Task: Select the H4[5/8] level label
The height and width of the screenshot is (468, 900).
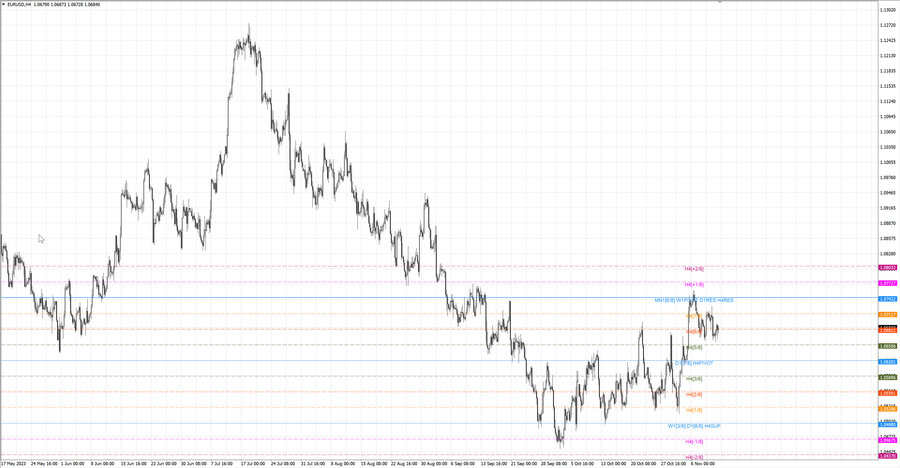Action: click(x=694, y=347)
